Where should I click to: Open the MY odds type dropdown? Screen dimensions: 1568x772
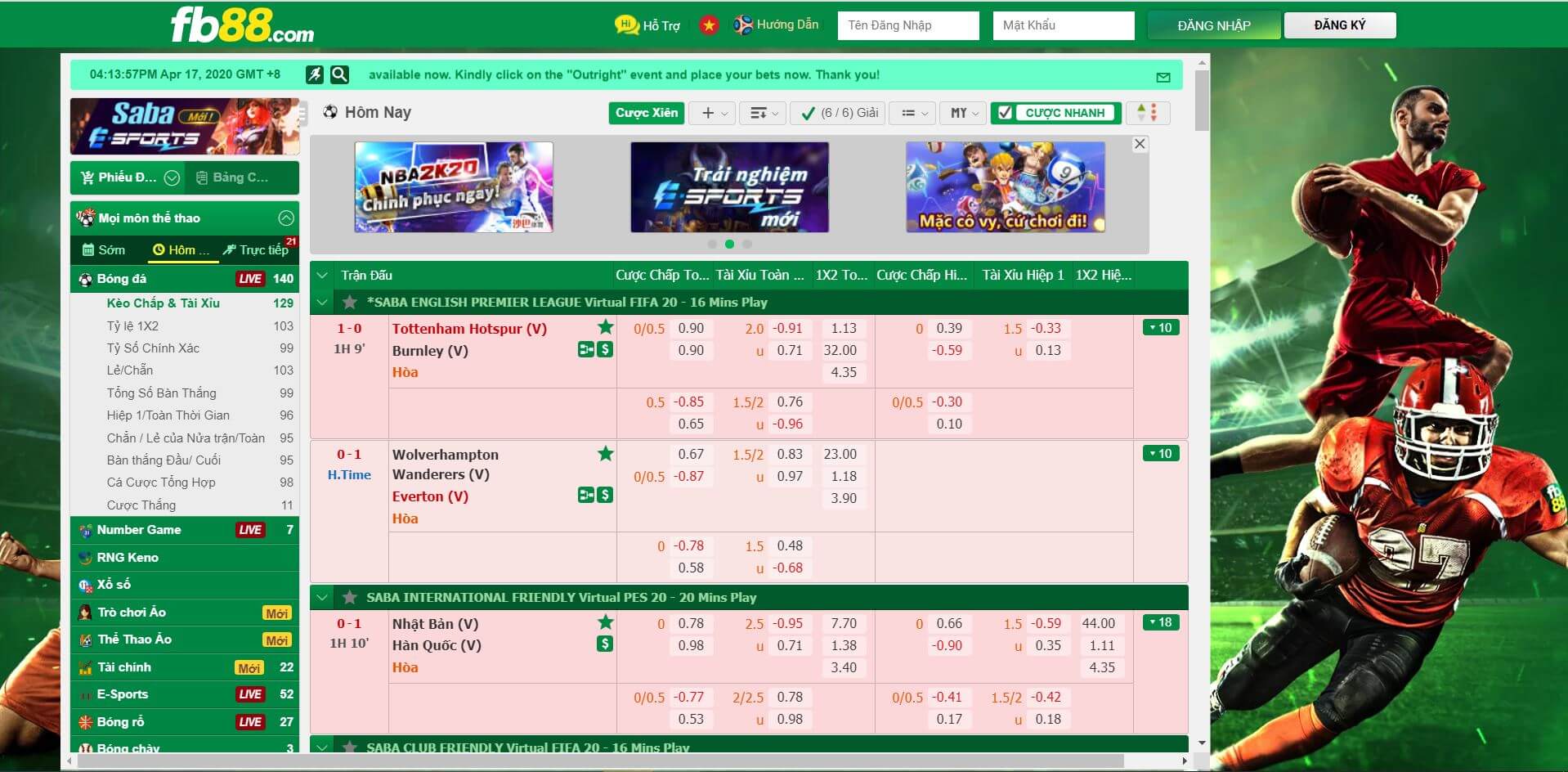point(964,113)
